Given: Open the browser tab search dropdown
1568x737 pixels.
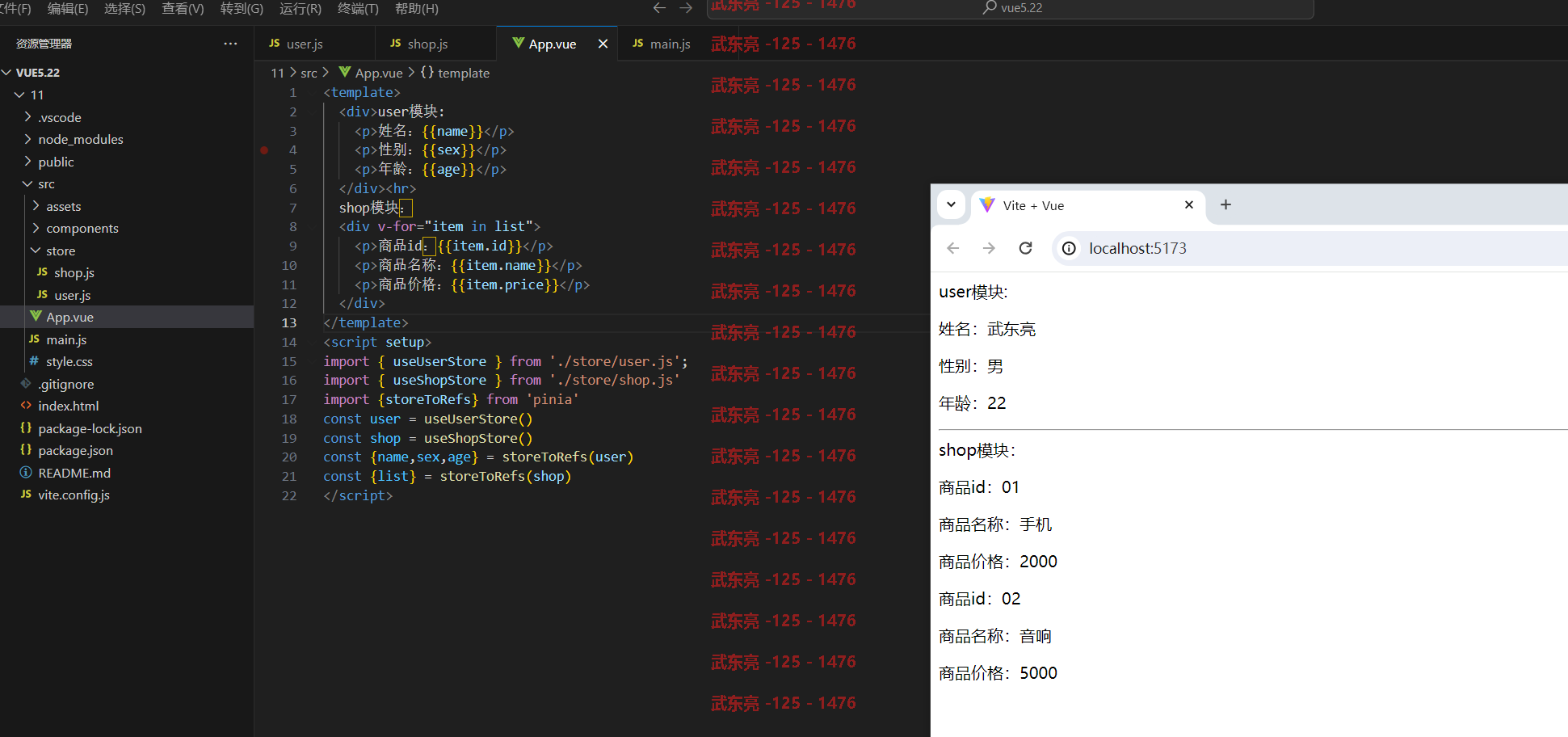Looking at the screenshot, I should (952, 204).
